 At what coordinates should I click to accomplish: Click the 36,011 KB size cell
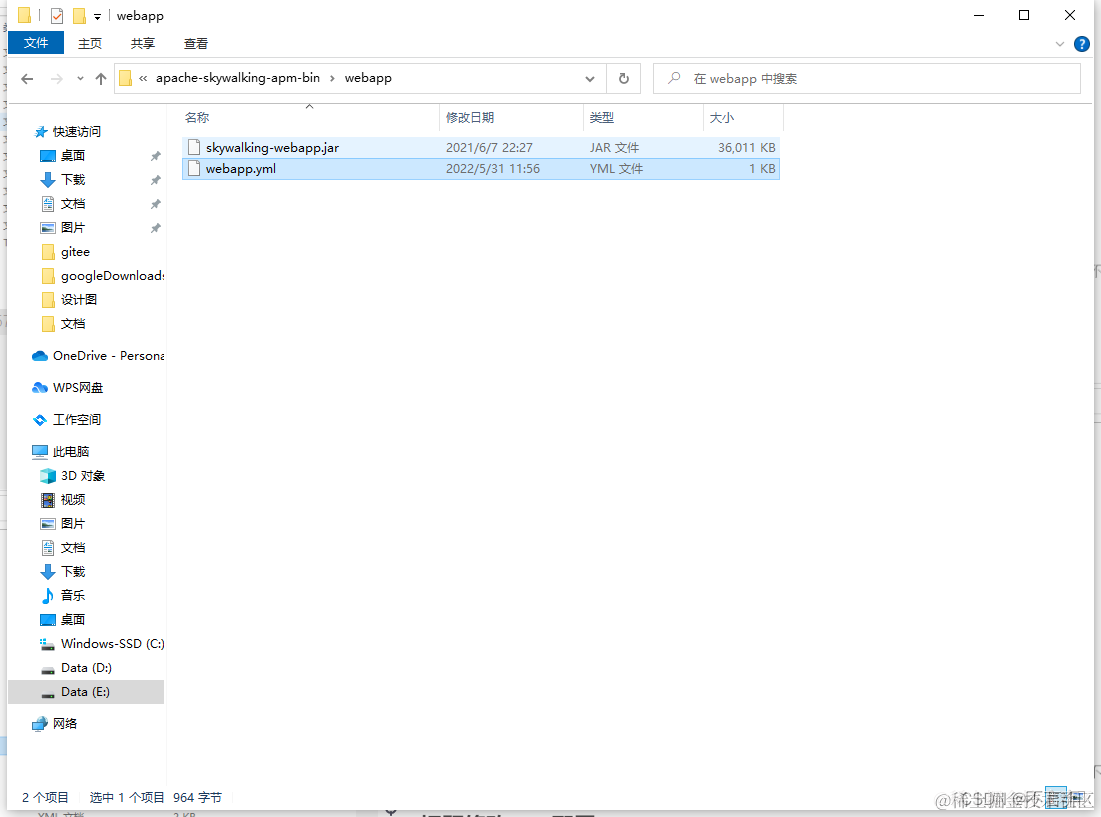(x=746, y=147)
